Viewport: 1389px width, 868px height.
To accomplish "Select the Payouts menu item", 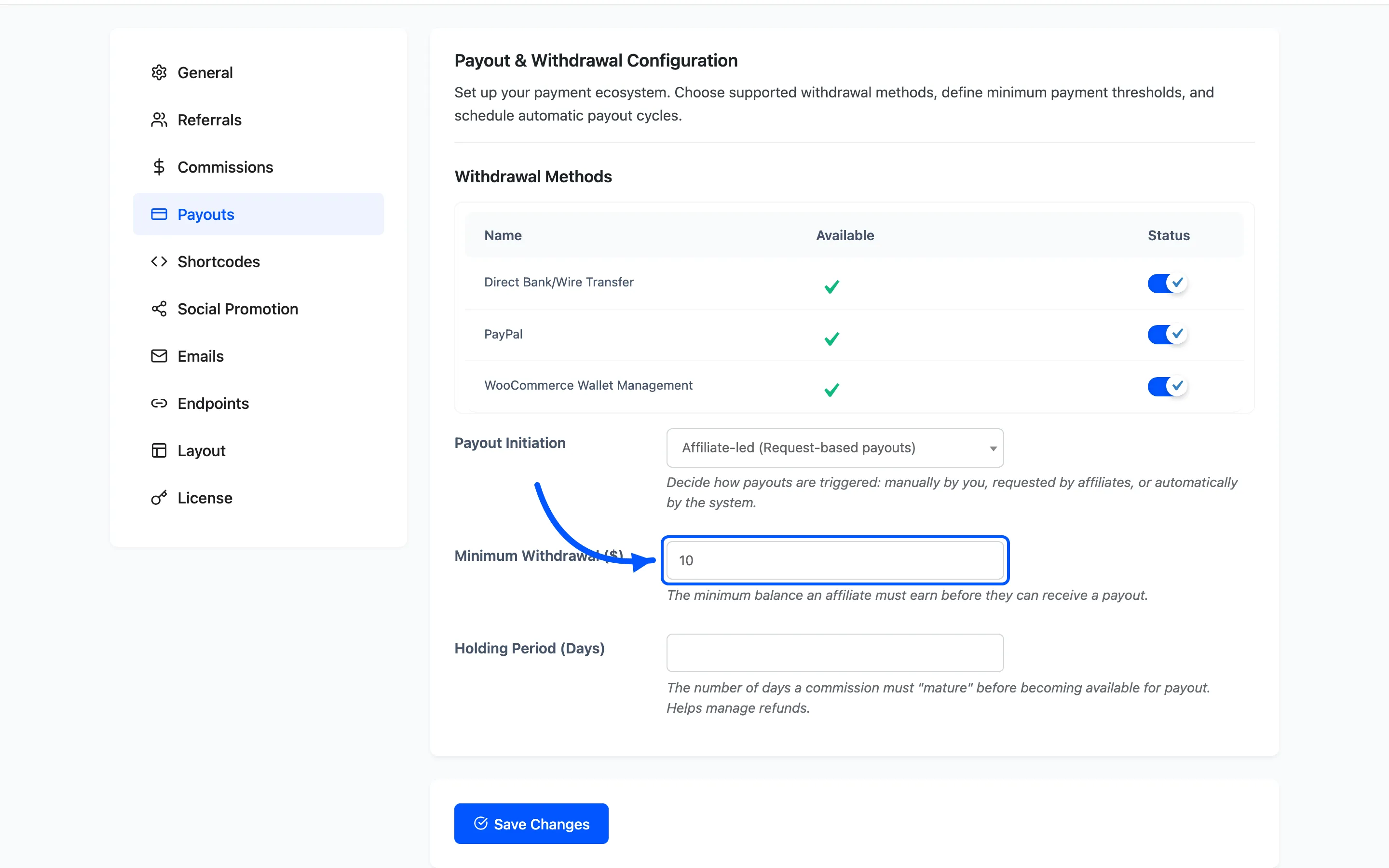I will [x=259, y=214].
